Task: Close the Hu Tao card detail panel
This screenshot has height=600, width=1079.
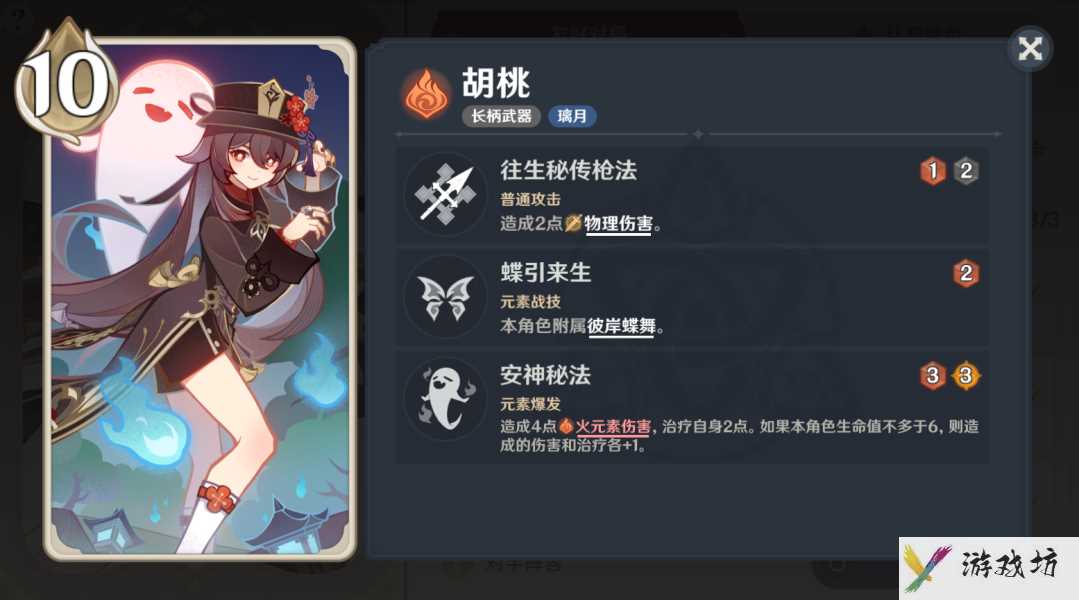Action: coord(1030,48)
